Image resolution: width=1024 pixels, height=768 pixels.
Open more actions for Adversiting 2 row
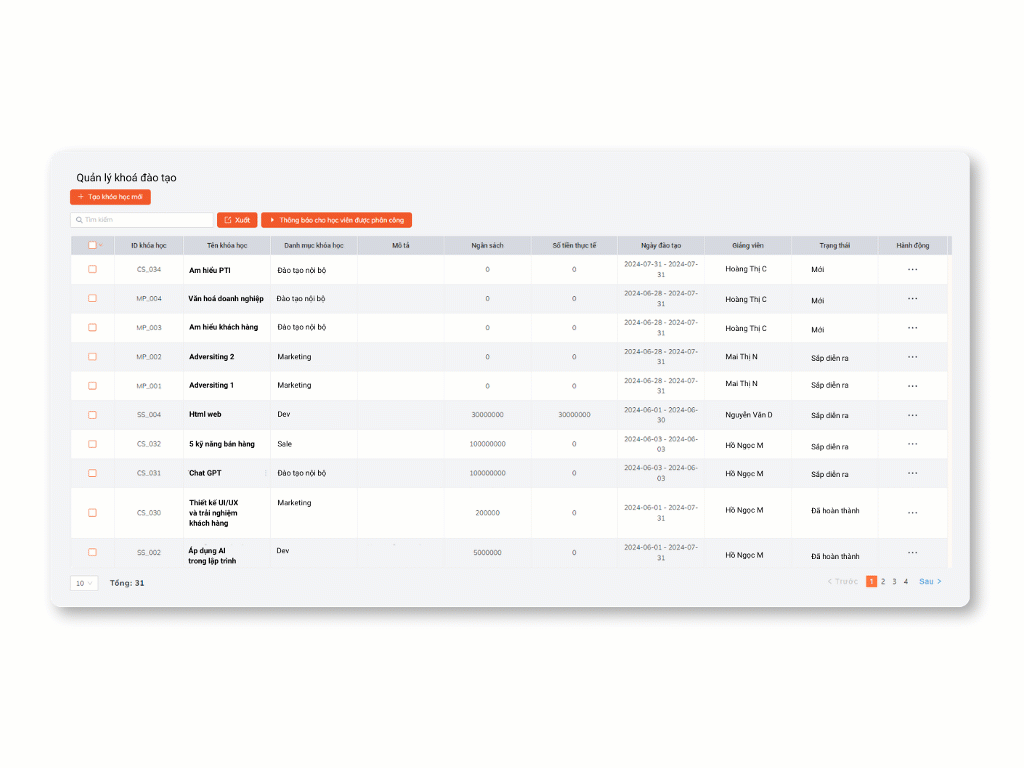click(x=912, y=356)
